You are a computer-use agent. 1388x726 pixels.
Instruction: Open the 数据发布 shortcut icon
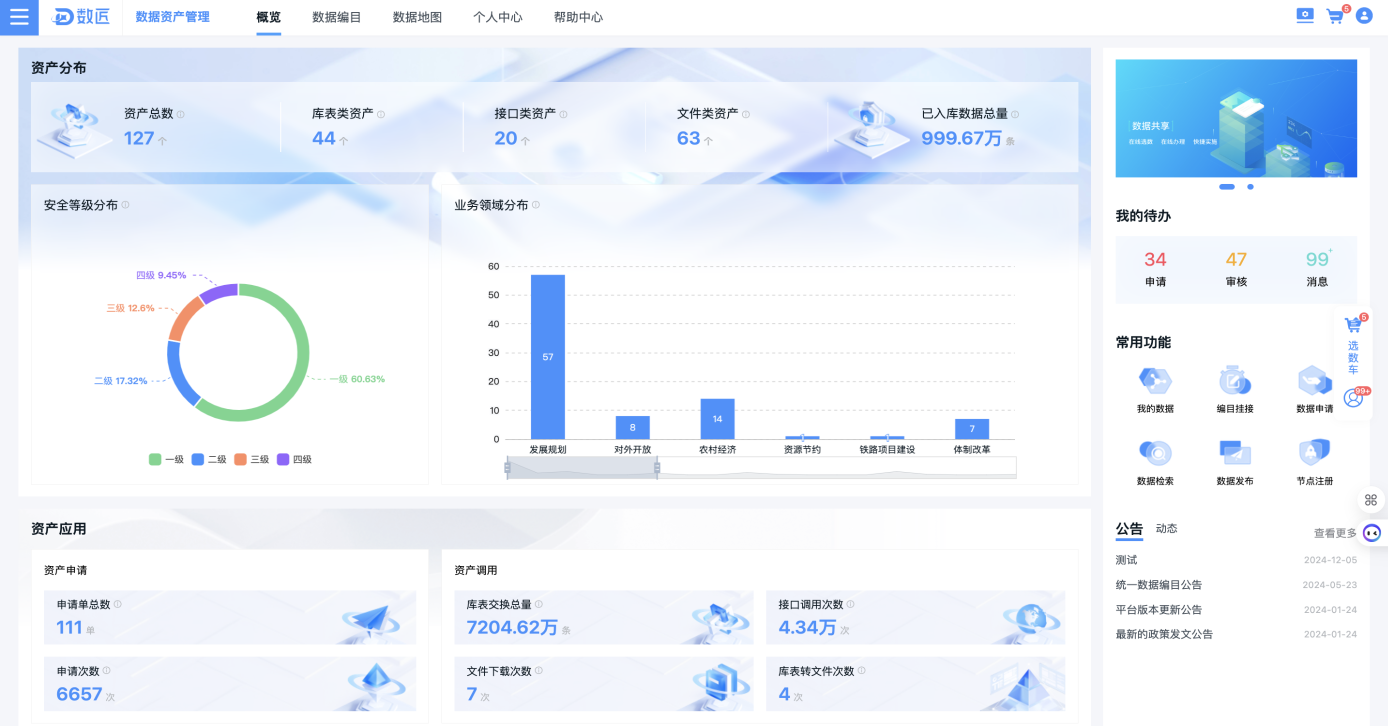(1235, 453)
